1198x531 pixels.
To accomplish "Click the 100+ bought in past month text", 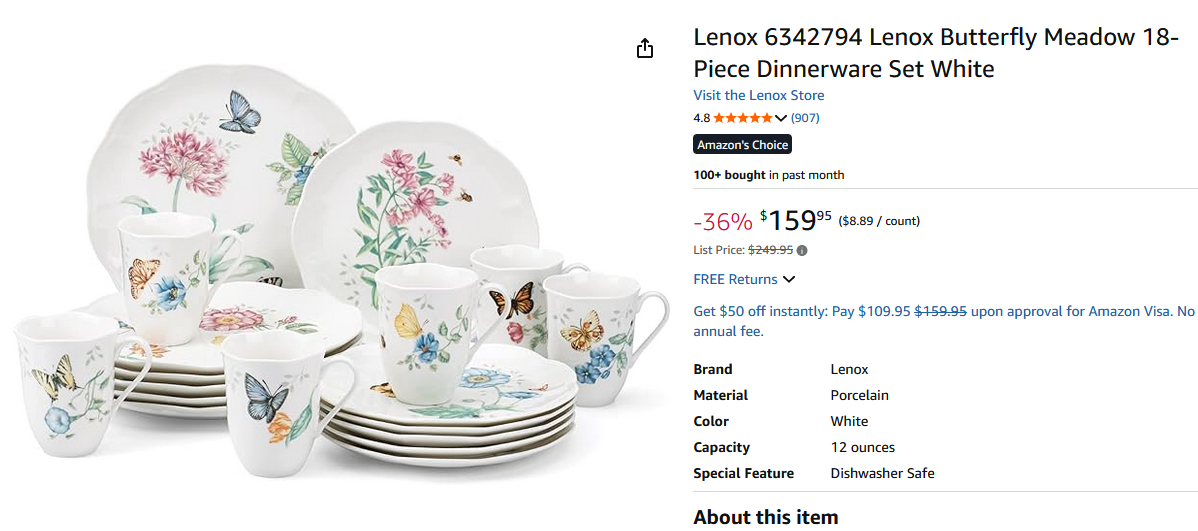I will click(768, 175).
